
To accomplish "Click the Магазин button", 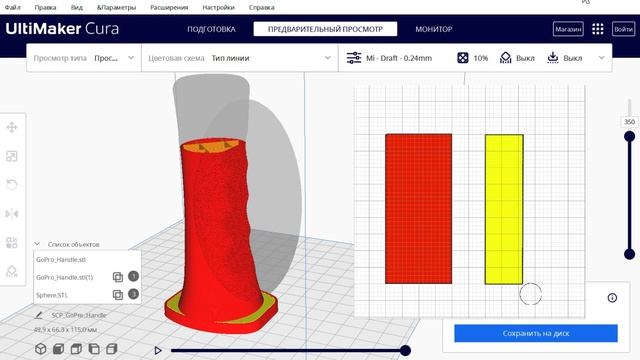I will point(568,29).
